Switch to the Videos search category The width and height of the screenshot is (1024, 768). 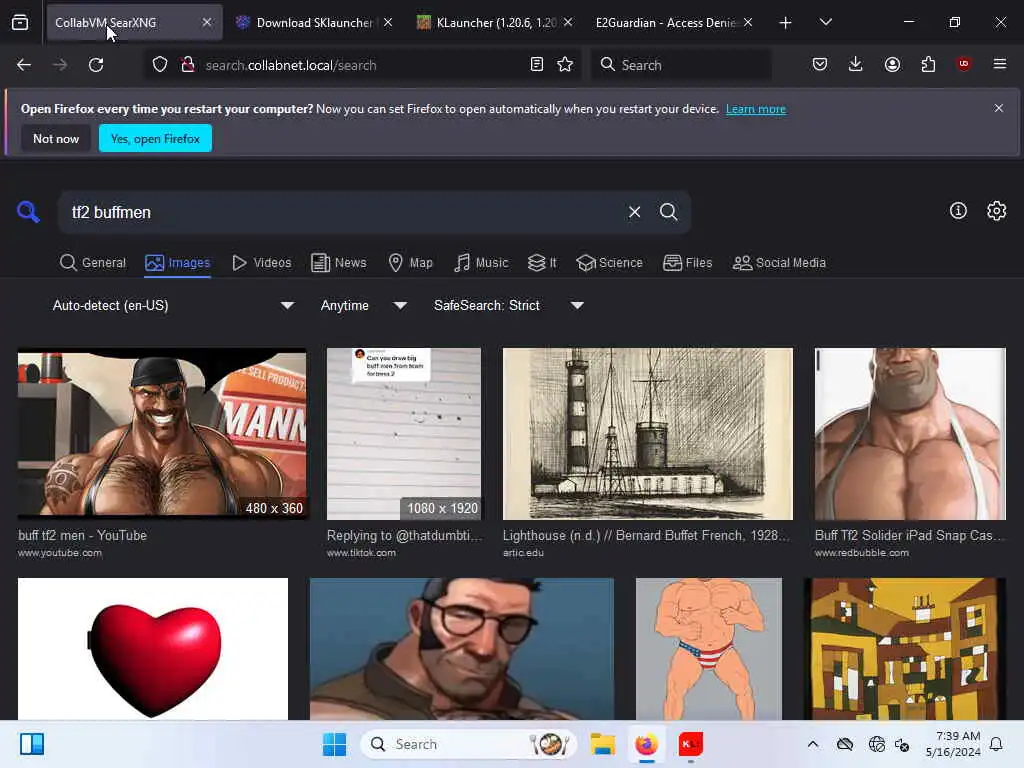262,263
